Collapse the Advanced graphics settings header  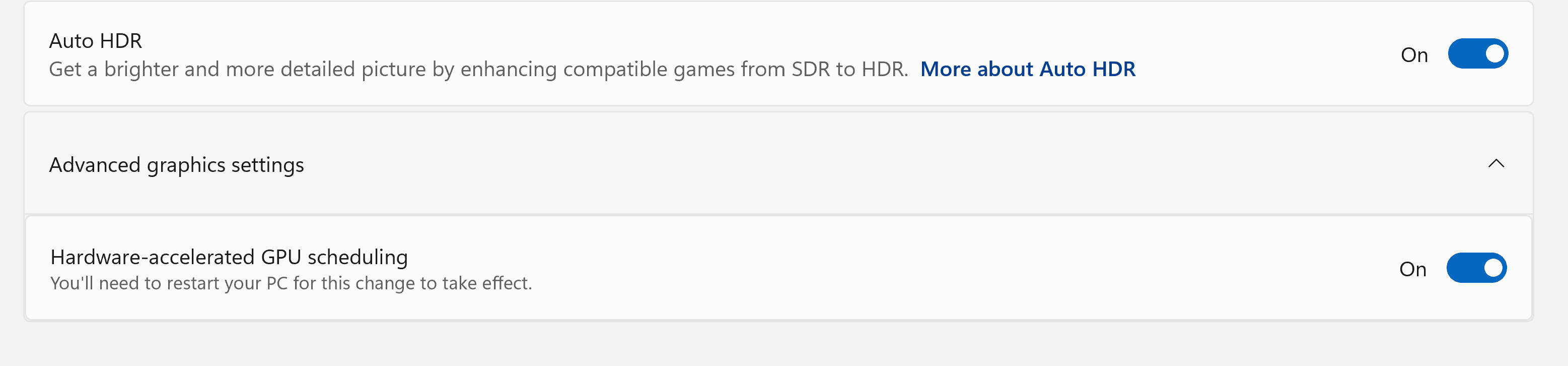pos(778,163)
